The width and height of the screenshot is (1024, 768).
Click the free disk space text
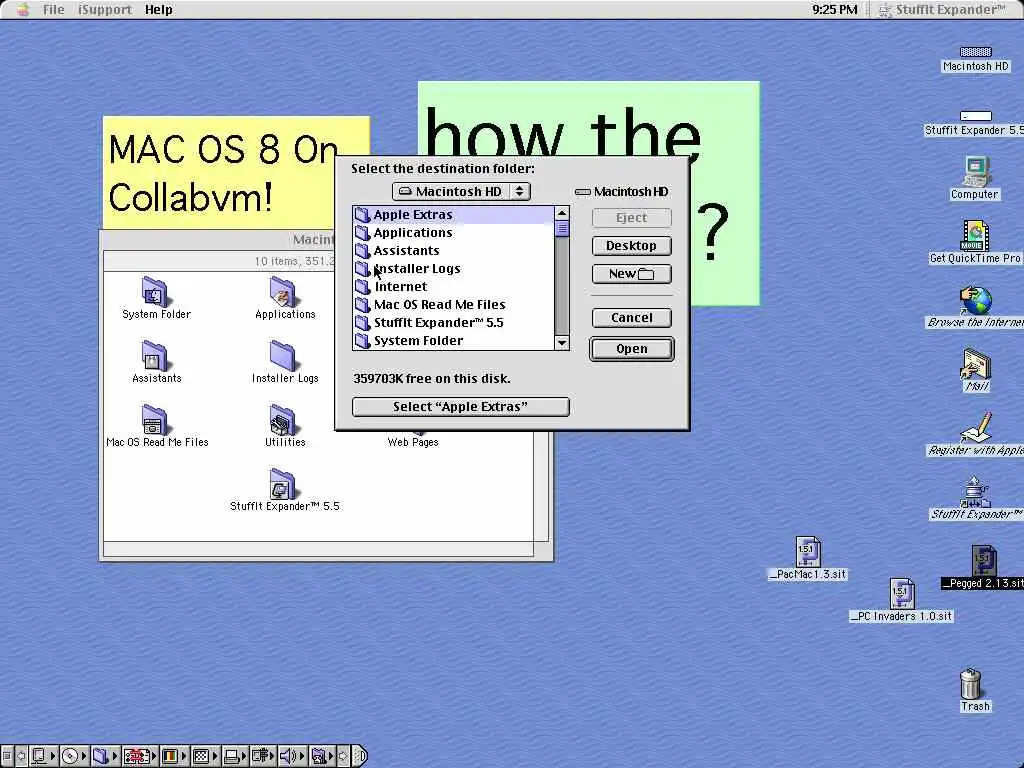432,378
